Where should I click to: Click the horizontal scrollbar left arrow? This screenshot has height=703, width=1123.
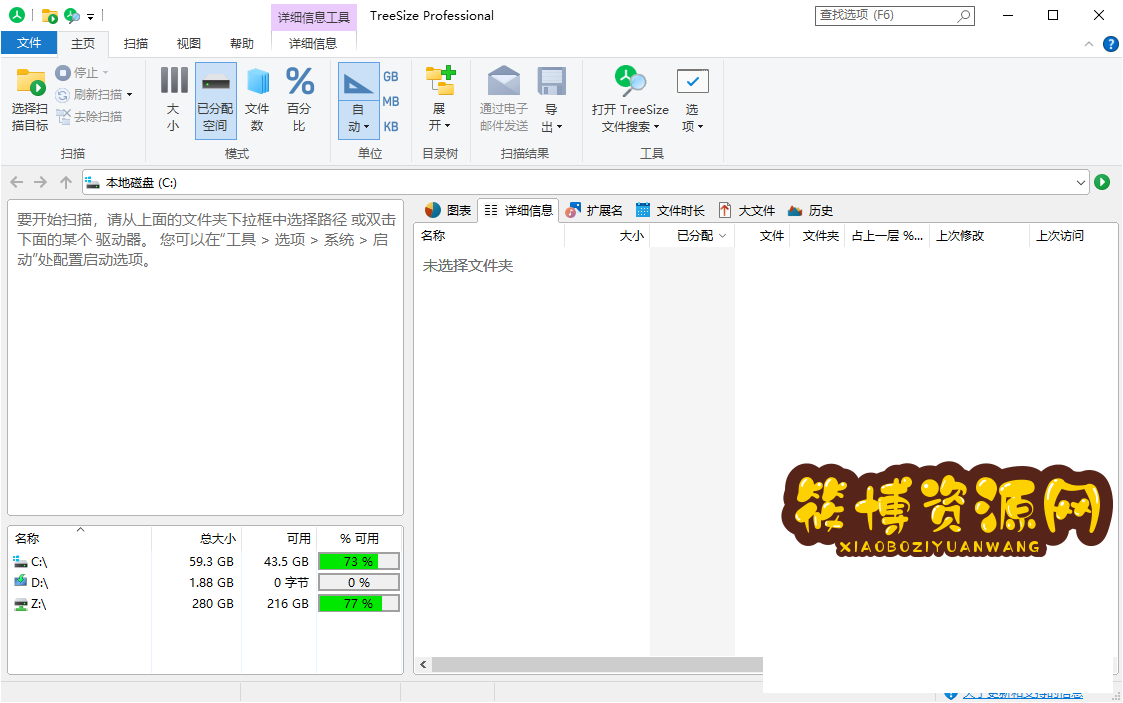[x=423, y=665]
